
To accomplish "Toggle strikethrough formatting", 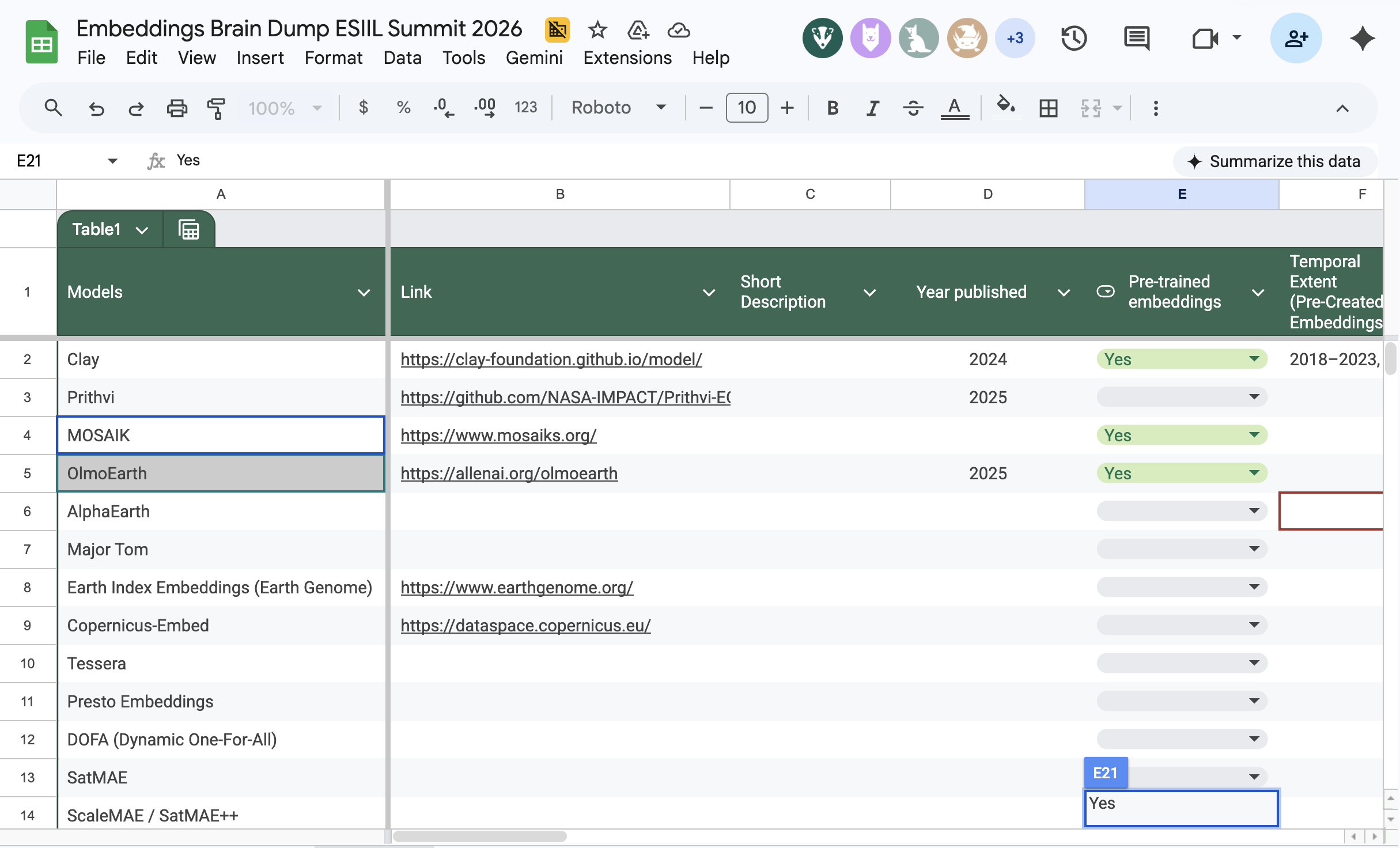I will 913,108.
